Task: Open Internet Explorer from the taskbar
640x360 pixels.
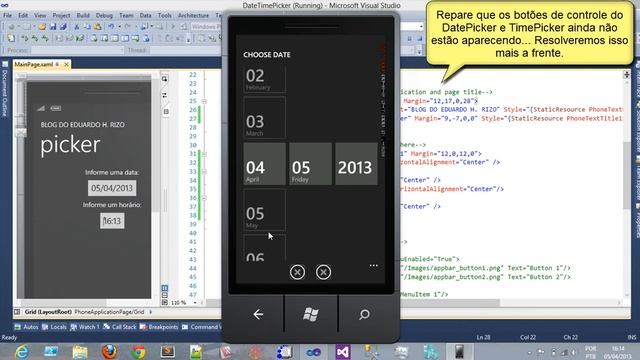Action: tap(21, 351)
